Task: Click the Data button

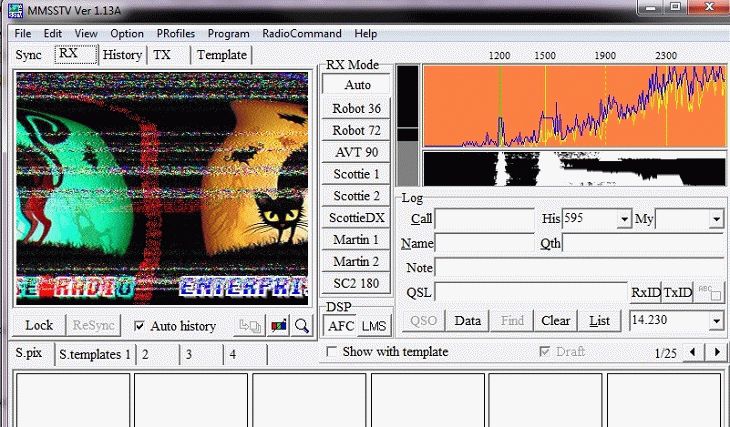Action: [467, 321]
